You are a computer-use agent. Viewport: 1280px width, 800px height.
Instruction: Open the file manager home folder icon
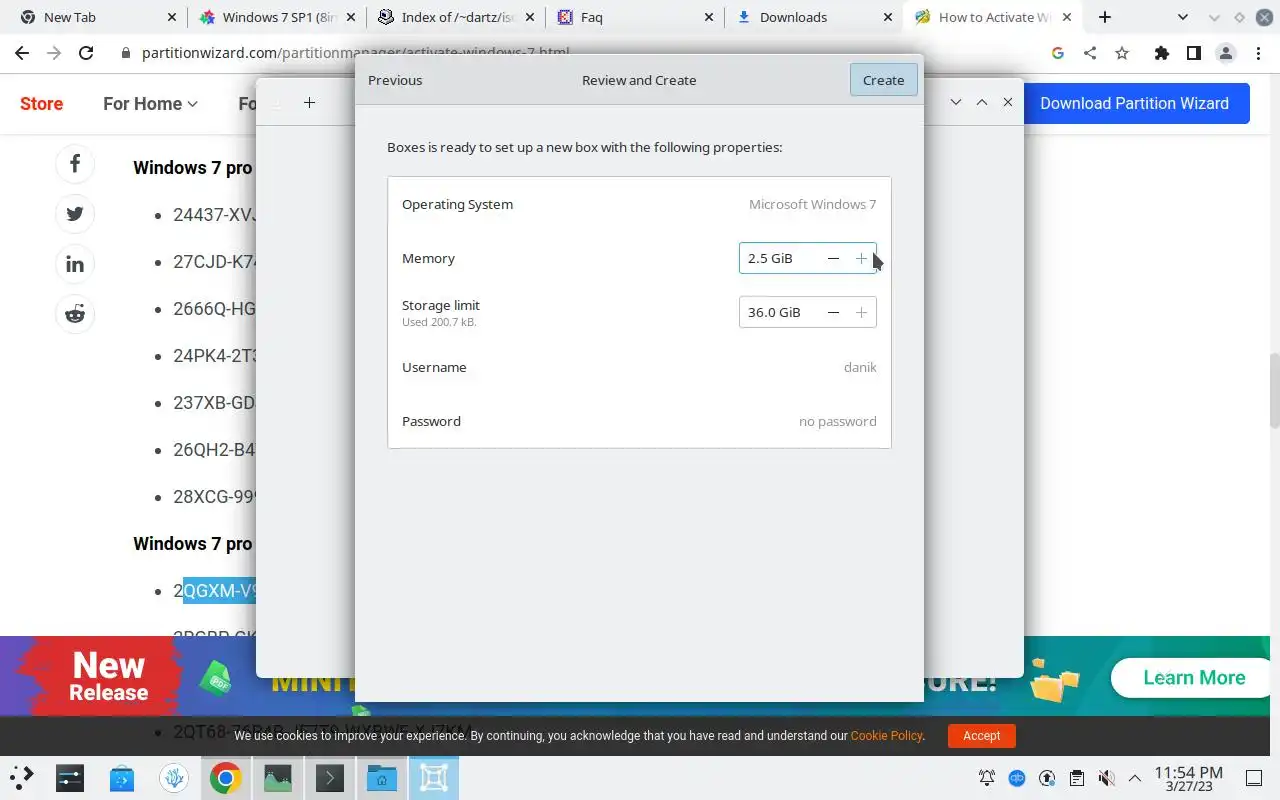(x=382, y=778)
